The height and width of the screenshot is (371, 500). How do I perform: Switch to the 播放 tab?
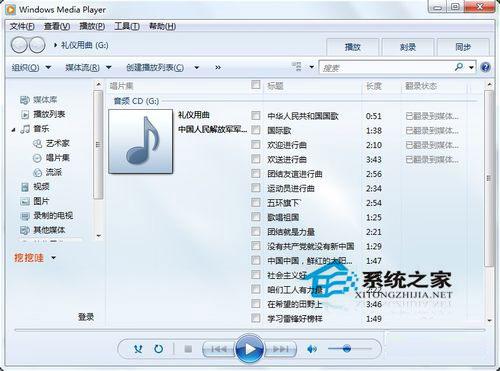pos(353,47)
